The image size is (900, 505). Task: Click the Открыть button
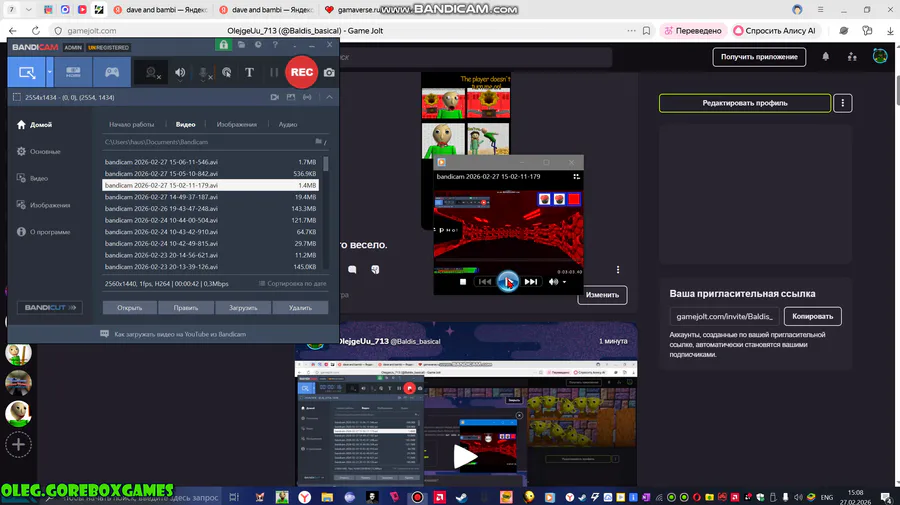pyautogui.click(x=130, y=308)
